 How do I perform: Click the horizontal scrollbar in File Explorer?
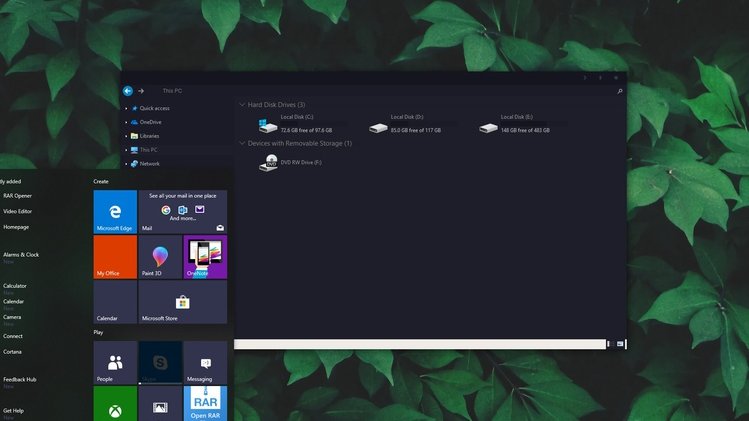pyautogui.click(x=420, y=344)
